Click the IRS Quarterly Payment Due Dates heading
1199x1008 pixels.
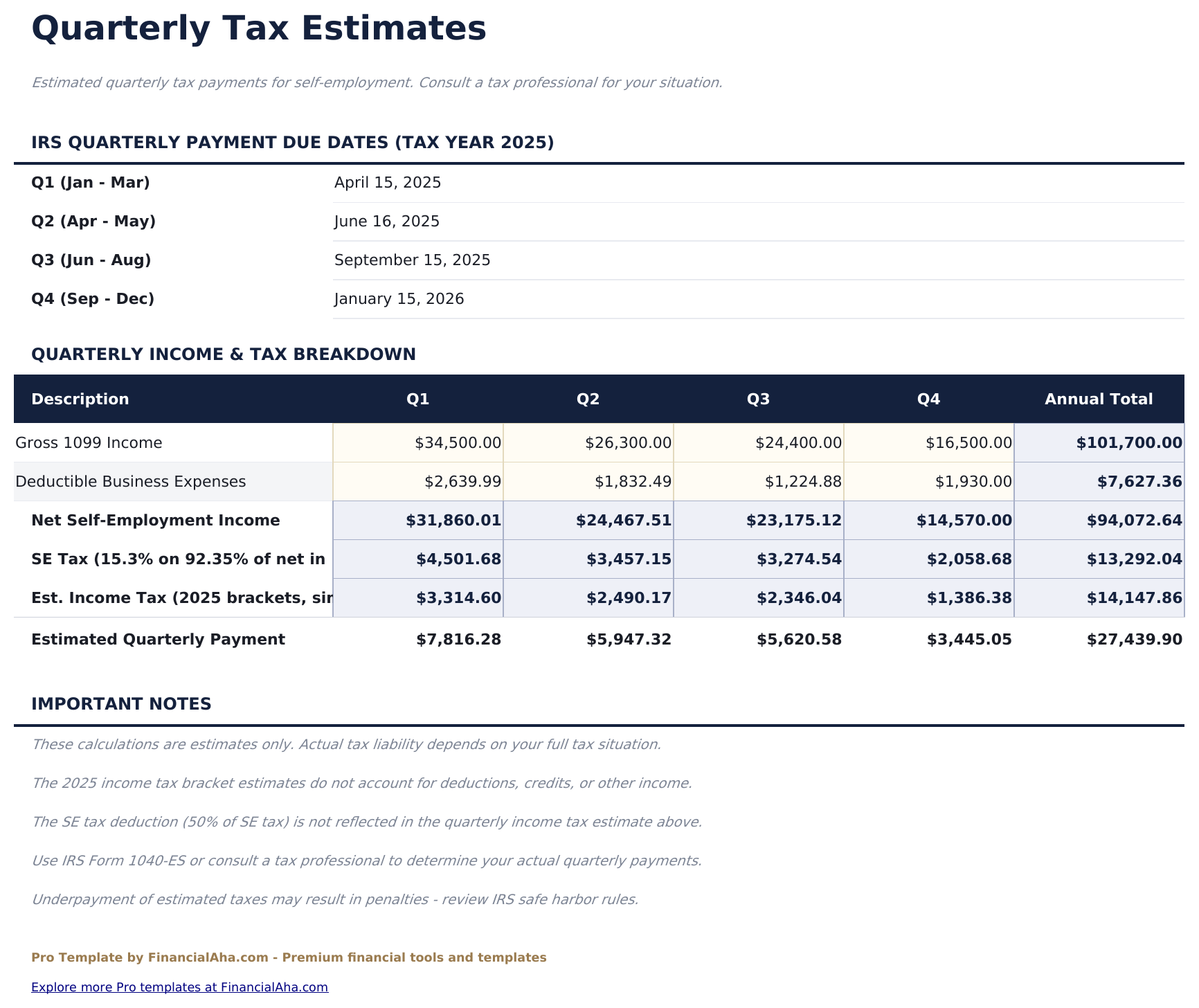292,143
